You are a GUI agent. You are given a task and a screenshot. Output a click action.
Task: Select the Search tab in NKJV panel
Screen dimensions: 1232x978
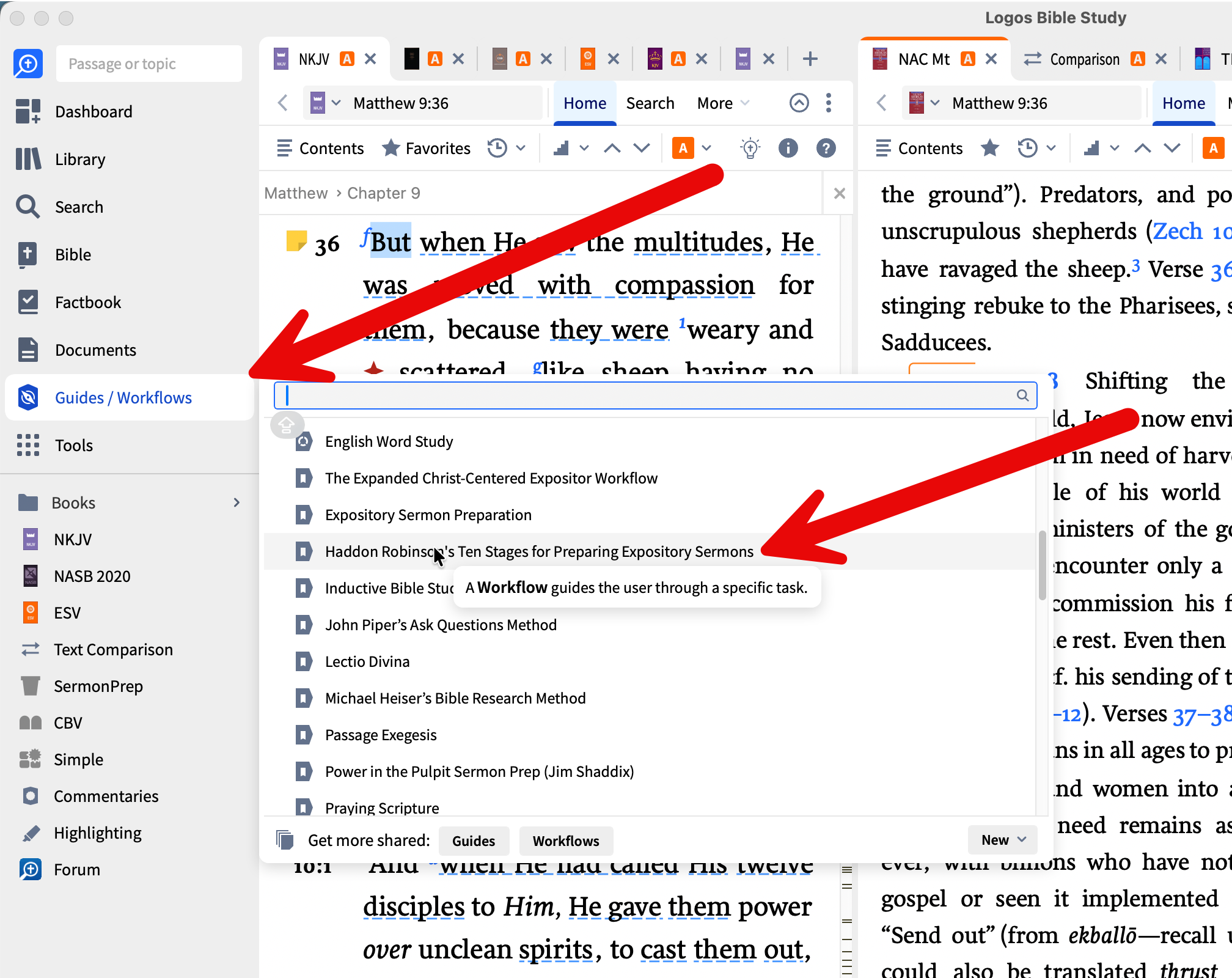[650, 103]
